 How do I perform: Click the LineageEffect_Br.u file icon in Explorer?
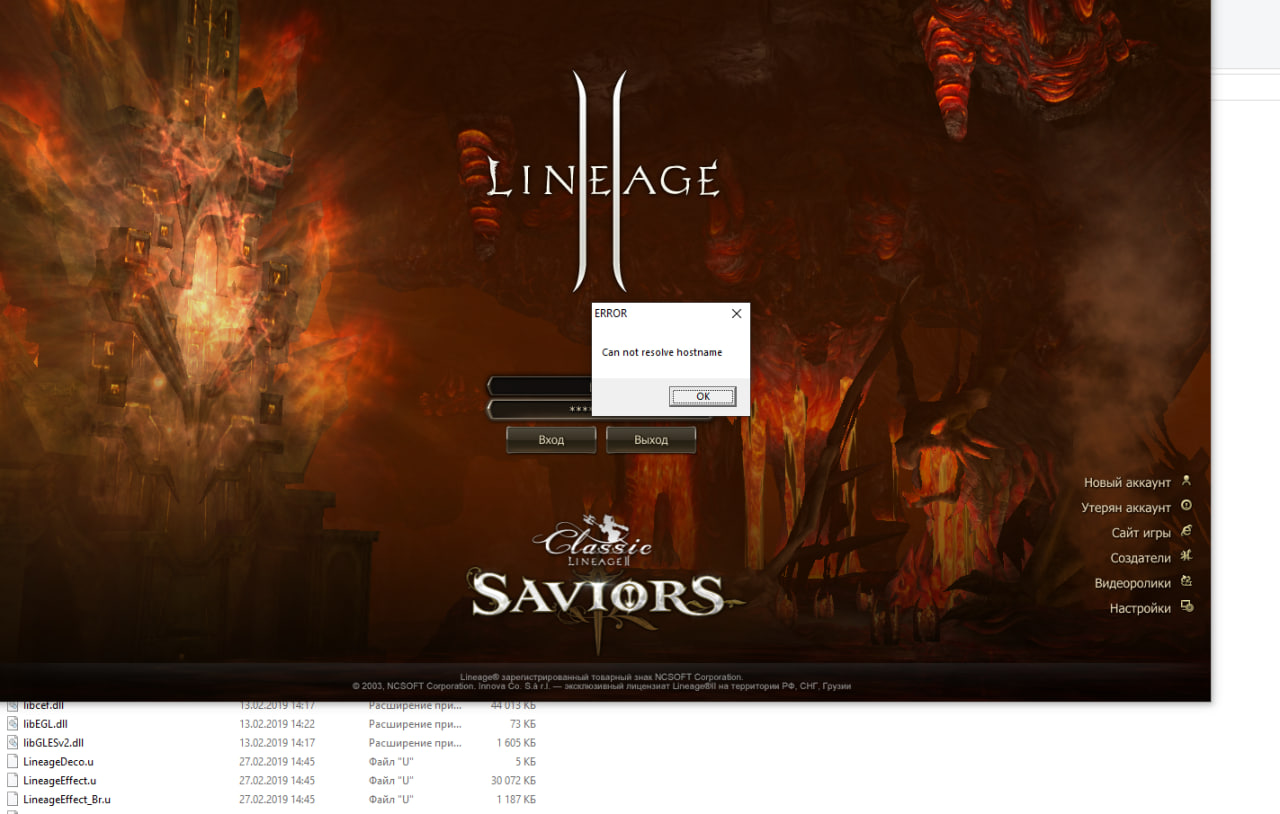coord(13,799)
